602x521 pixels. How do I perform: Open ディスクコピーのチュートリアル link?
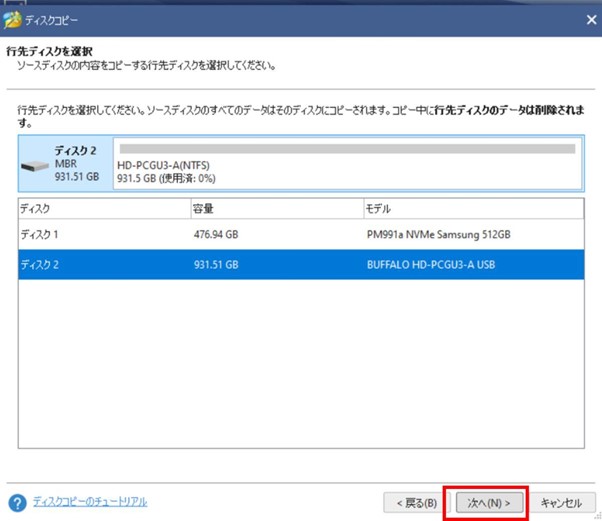tap(90, 501)
